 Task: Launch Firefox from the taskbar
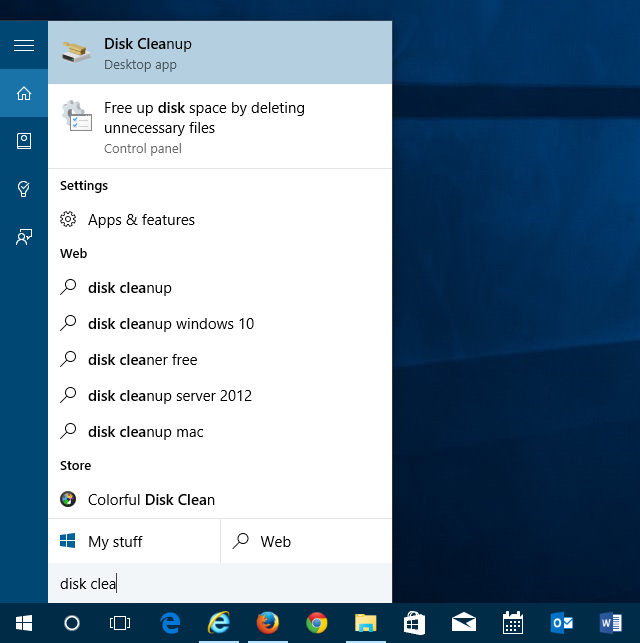click(x=267, y=623)
